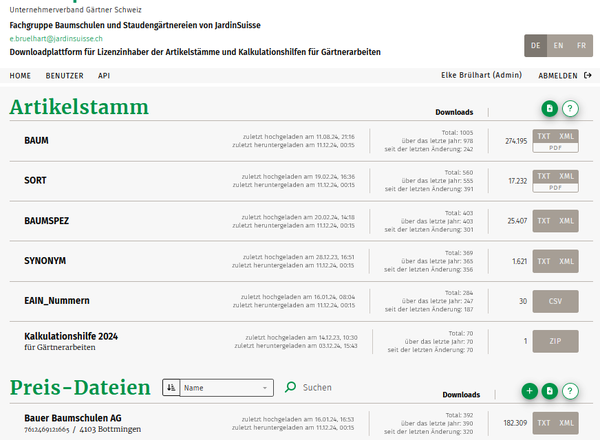Open the API menu item
600x440 pixels.
coord(104,76)
